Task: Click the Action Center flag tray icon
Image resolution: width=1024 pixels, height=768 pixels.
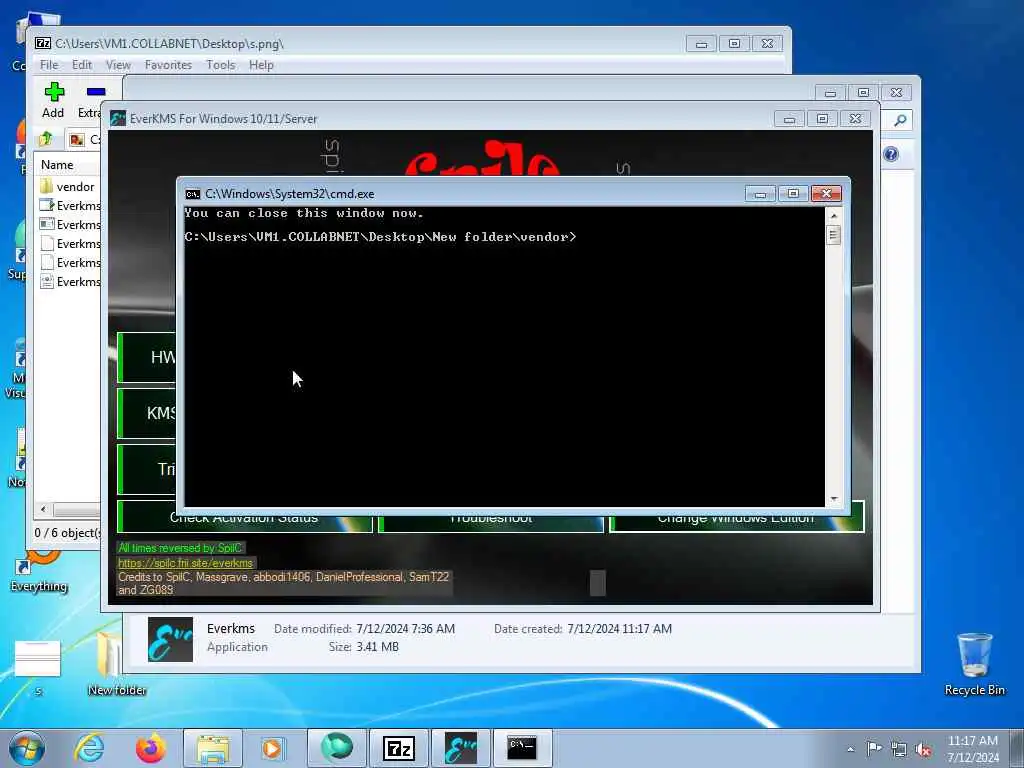Action: tap(874, 749)
